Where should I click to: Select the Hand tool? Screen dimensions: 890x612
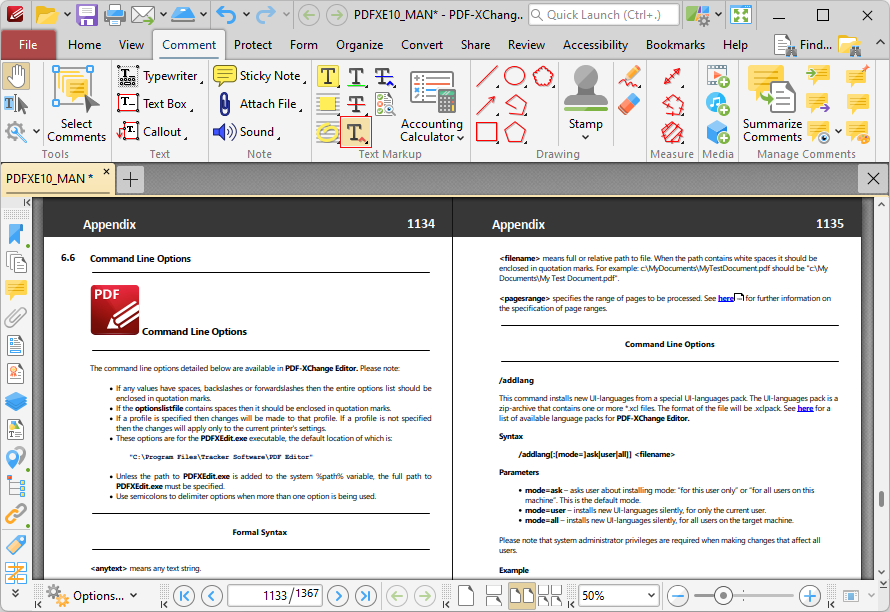pos(16,76)
